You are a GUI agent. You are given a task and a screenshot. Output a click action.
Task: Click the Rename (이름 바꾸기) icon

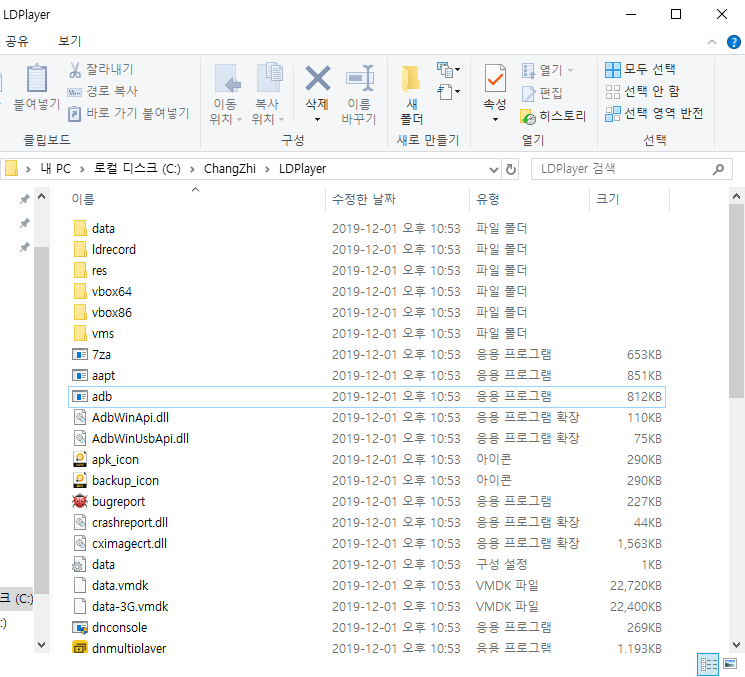[x=359, y=78]
